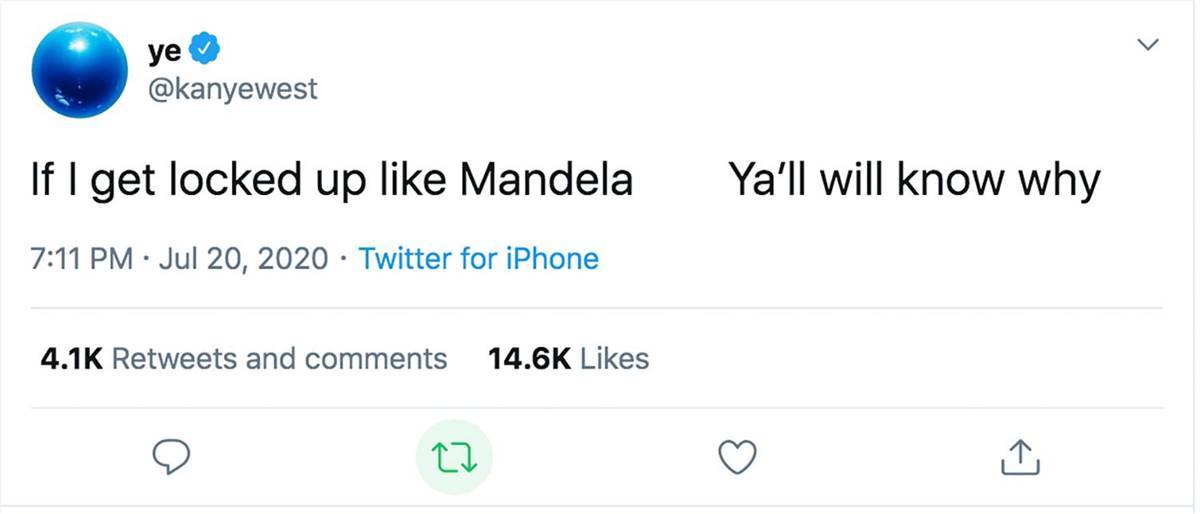Click the word "Likes" label
This screenshot has width=1200, height=514.
tap(614, 358)
